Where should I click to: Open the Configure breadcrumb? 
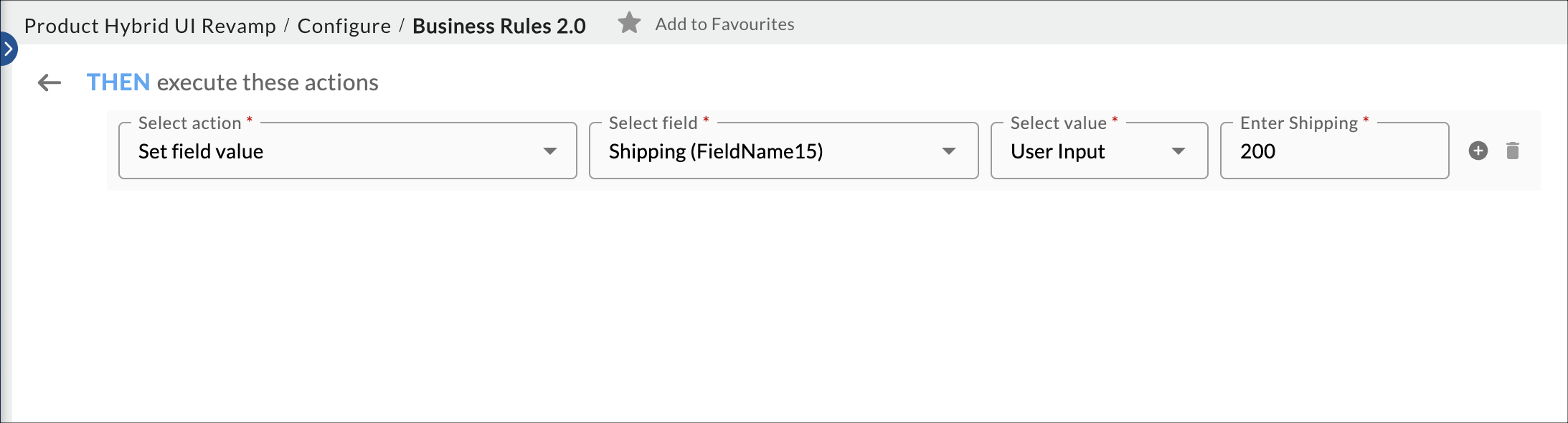344,26
